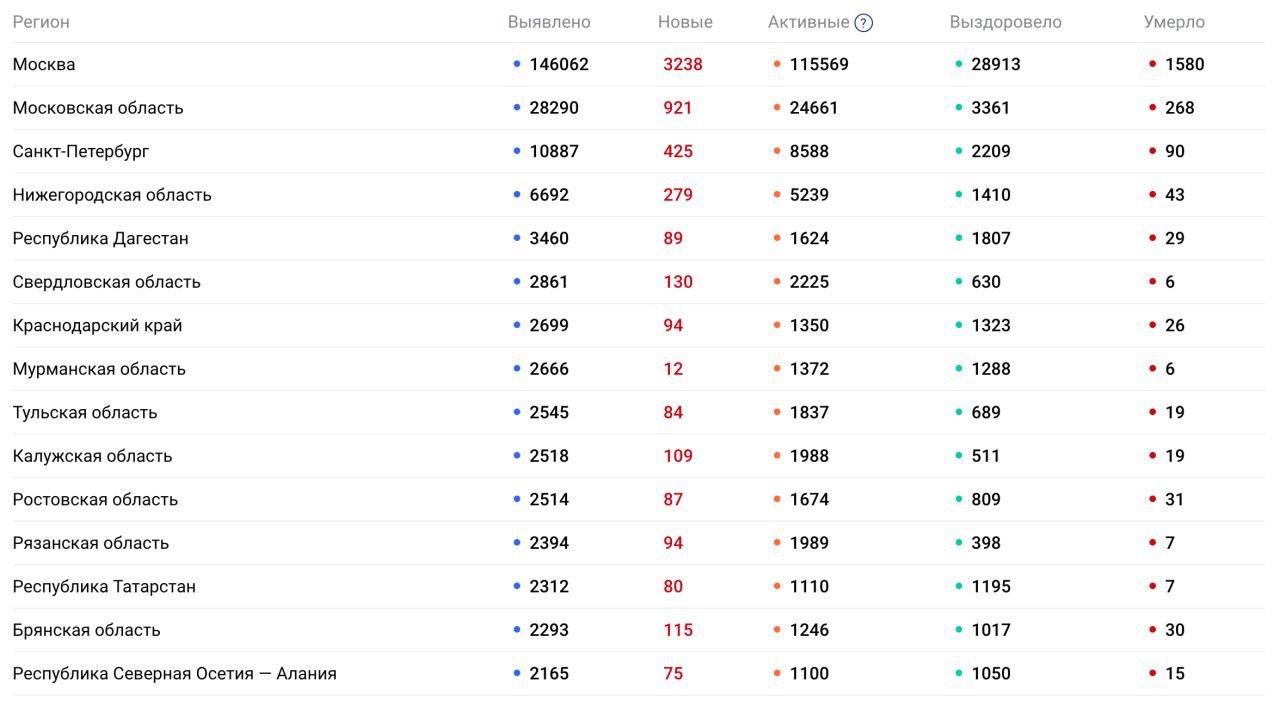Sort by the Выявлено column header
This screenshot has height=718, width=1280.
549,22
